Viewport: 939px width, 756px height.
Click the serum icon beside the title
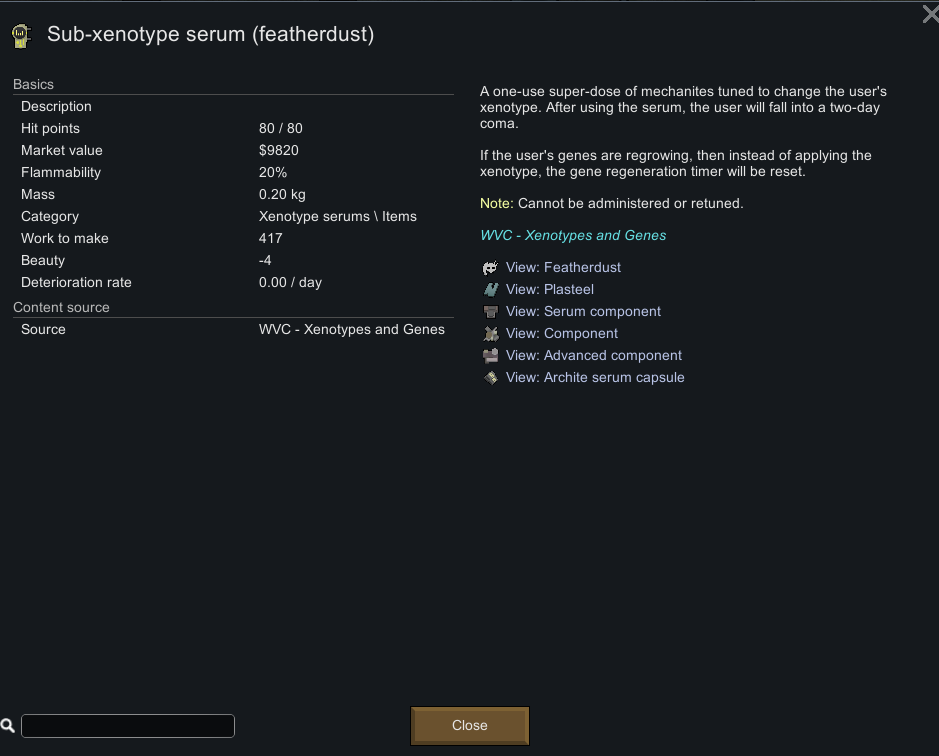[20, 36]
